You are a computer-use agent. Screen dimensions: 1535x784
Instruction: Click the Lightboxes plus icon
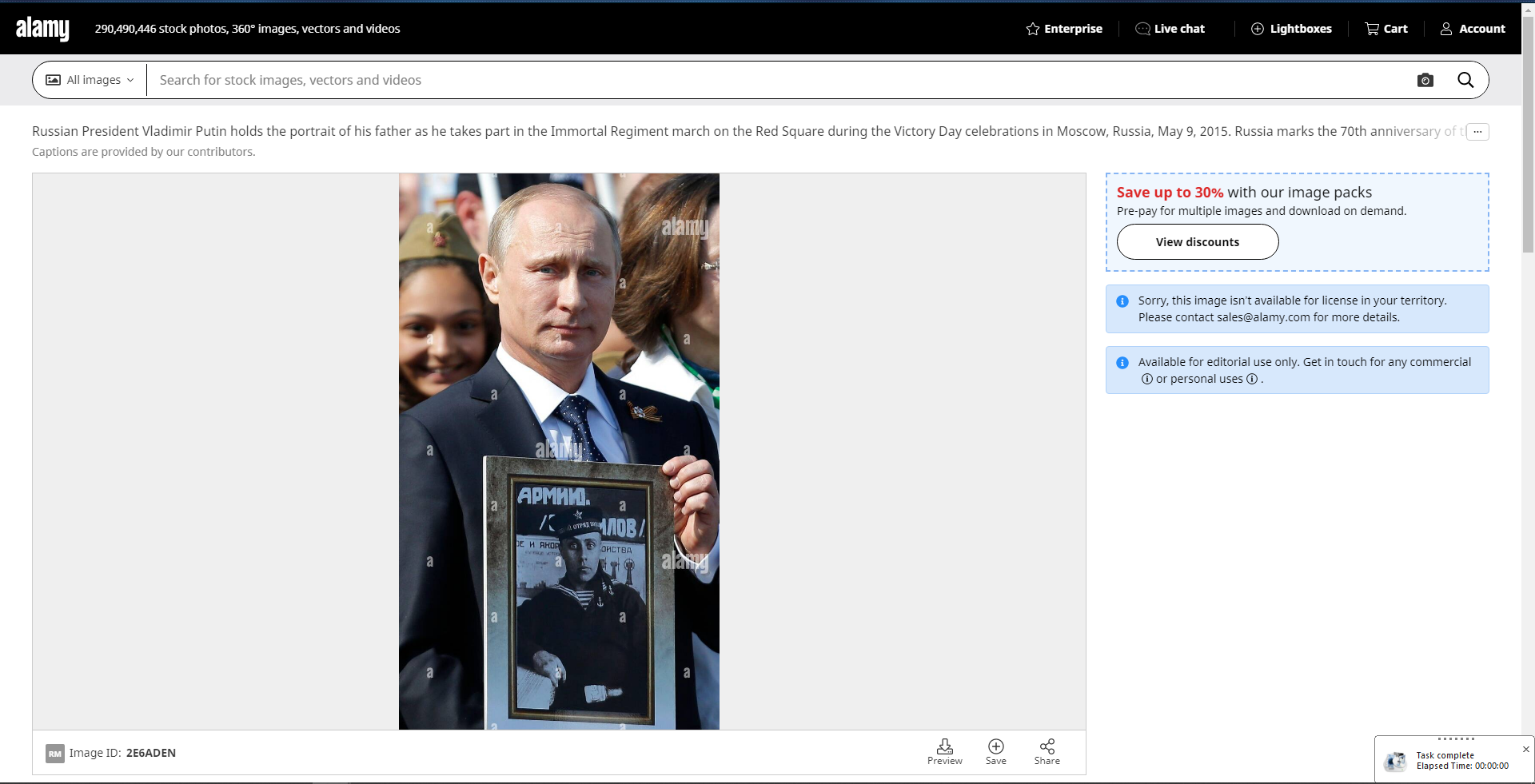1258,29
